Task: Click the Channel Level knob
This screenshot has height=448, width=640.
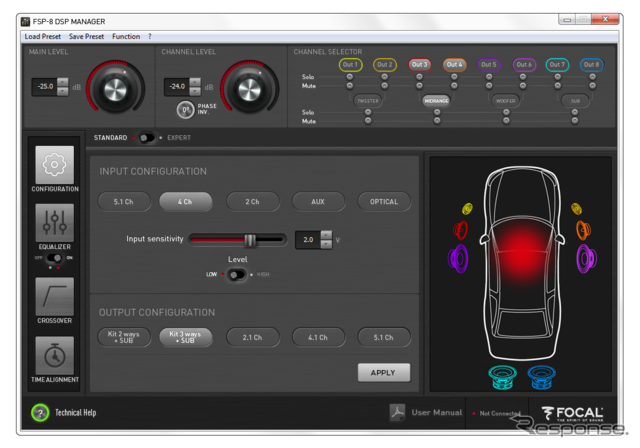Action: tap(249, 89)
